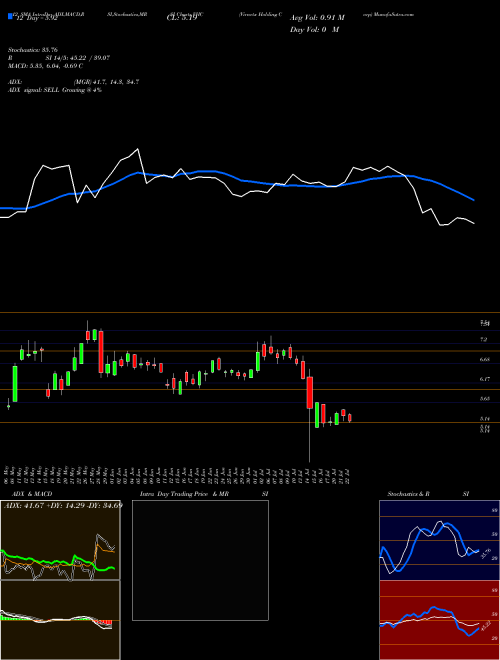Click the red RSI chart thumbnail
Screen dimensions: 500x660
[x=439, y=620]
